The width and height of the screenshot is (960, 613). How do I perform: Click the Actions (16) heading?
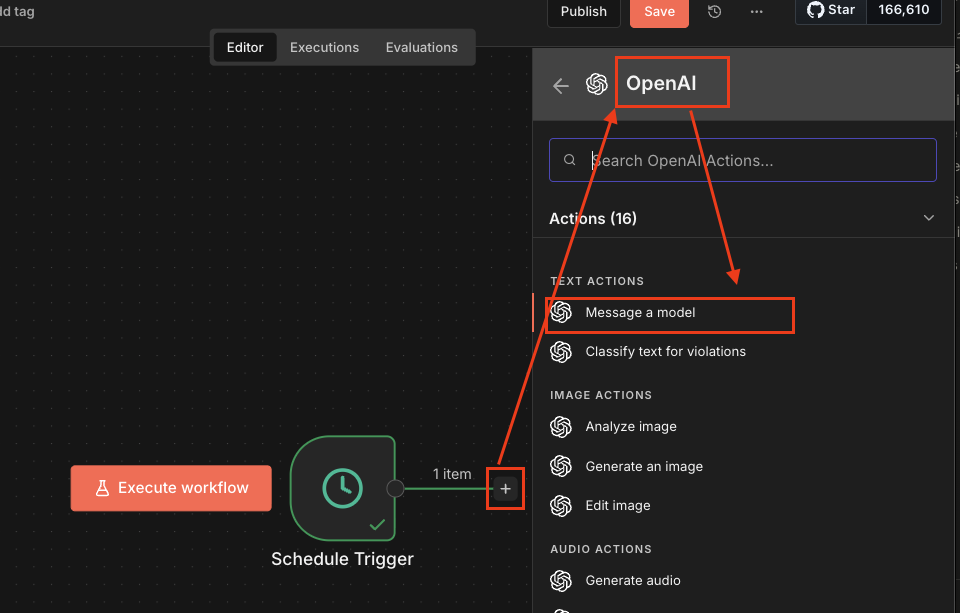(593, 219)
